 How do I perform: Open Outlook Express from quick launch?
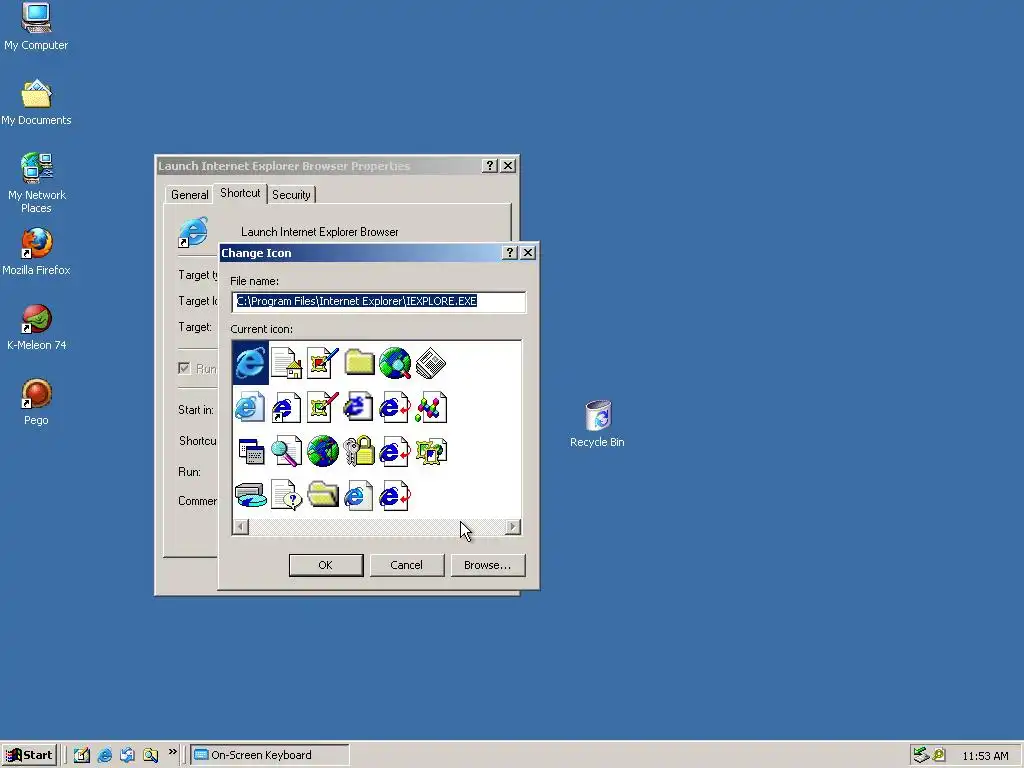[x=127, y=755]
